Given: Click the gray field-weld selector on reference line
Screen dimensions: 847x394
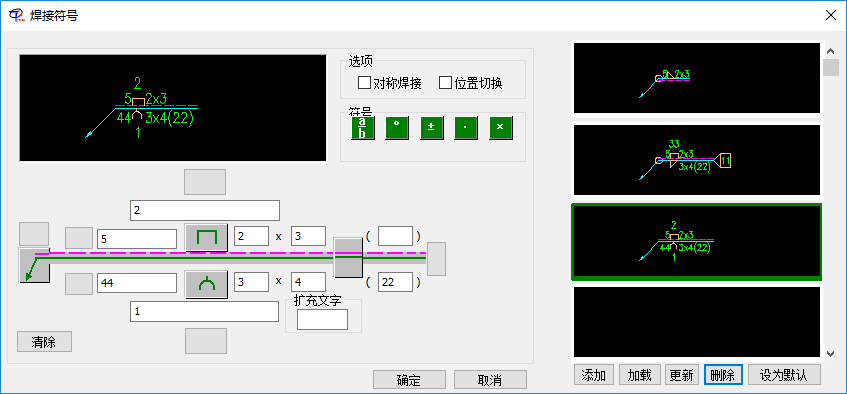Looking at the screenshot, I should coord(348,257).
